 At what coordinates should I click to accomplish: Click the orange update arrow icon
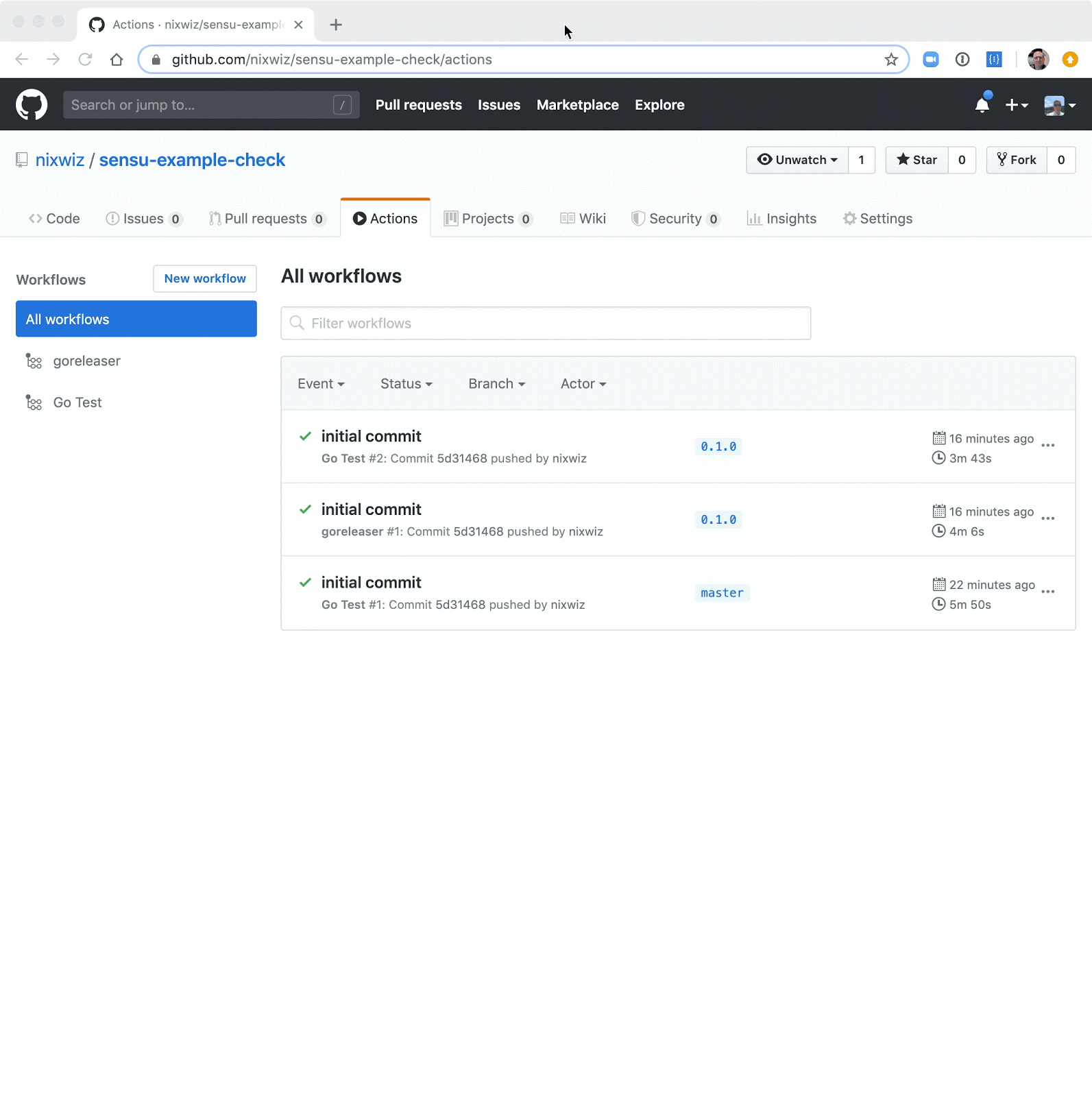[x=1070, y=60]
